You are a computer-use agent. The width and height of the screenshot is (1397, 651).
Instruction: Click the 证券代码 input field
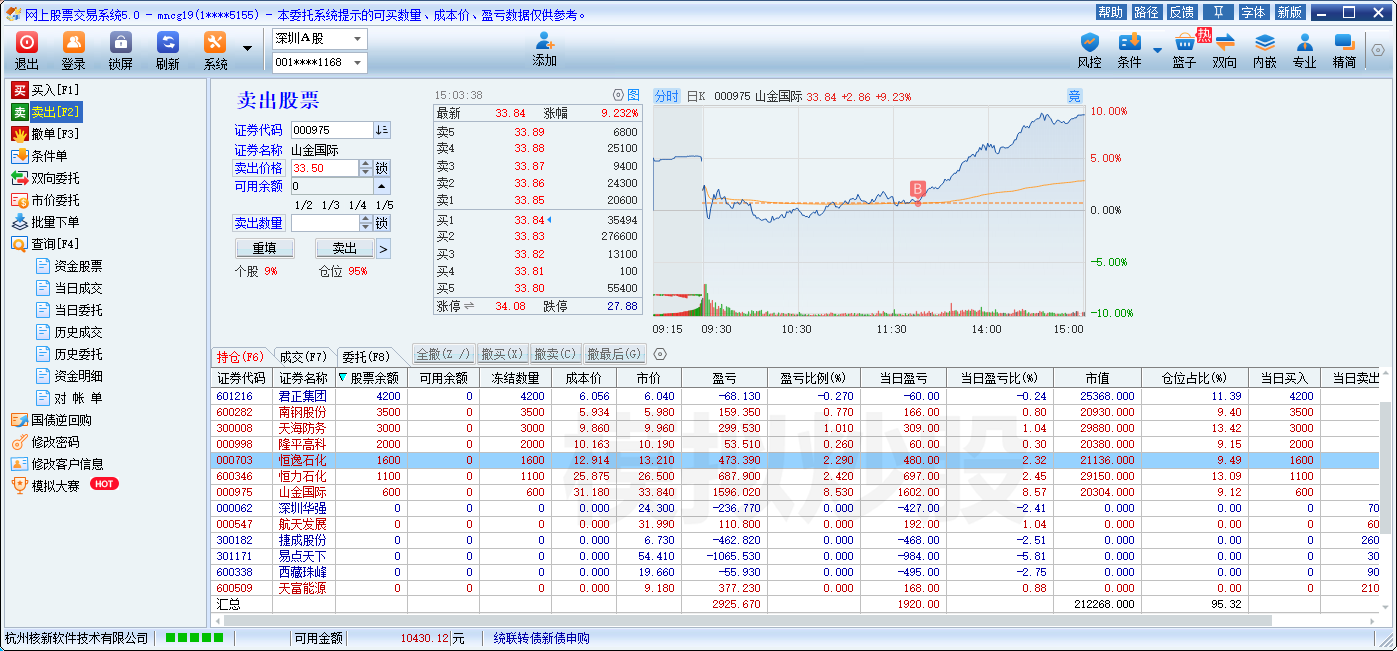click(331, 130)
